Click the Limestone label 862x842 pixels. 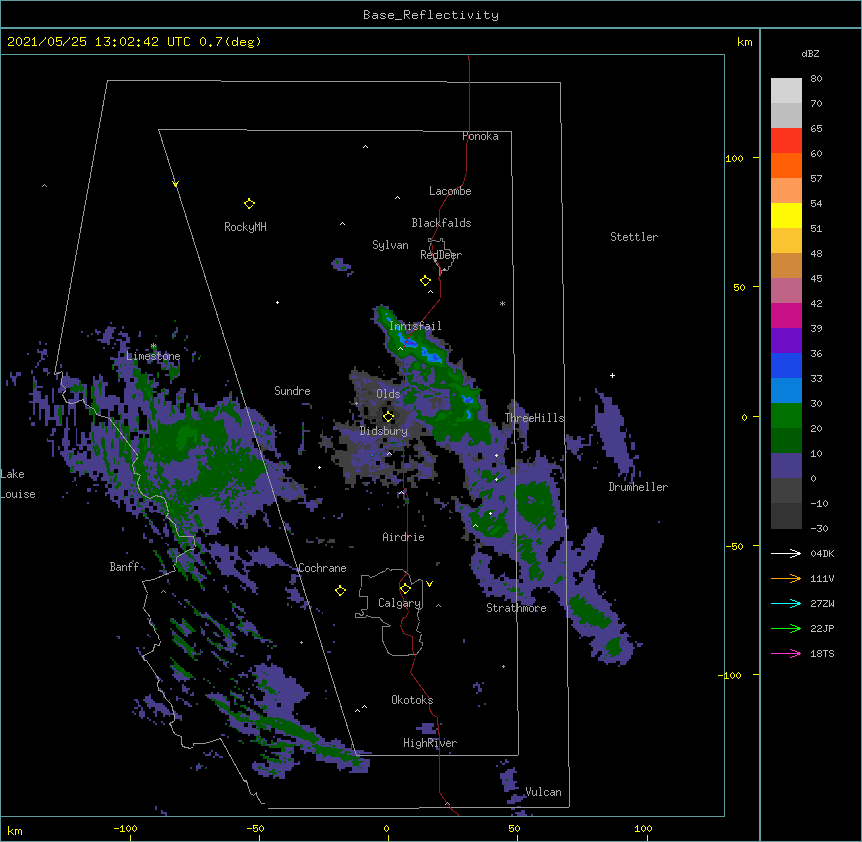pos(153,356)
